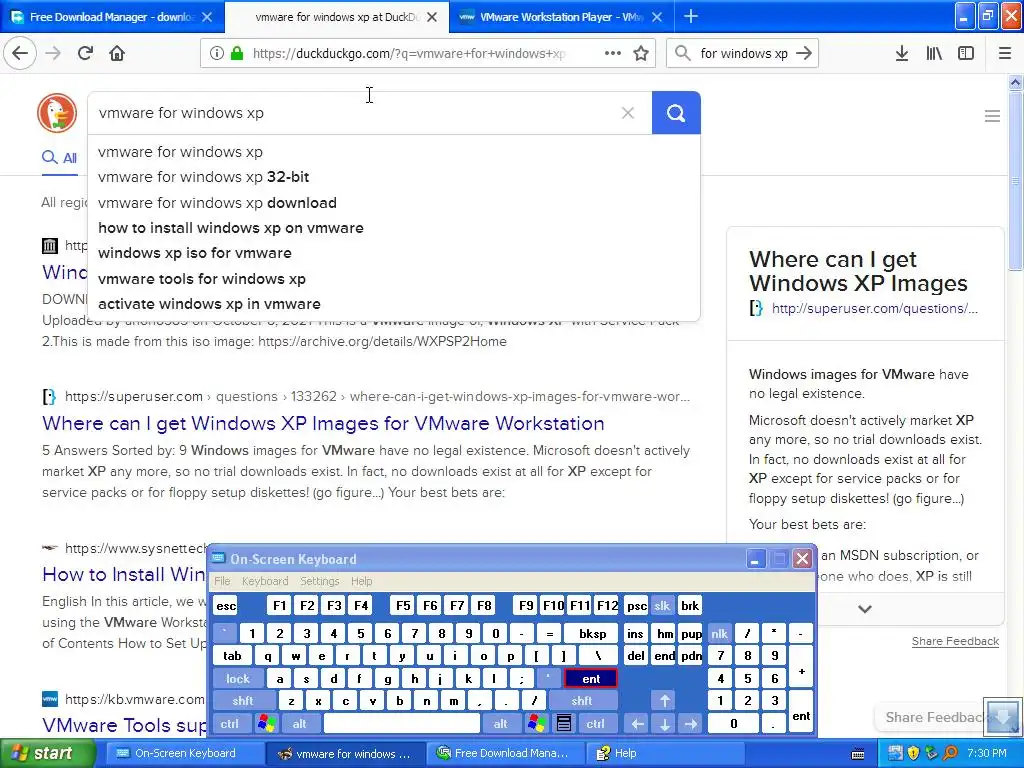Click the blue DuckDuckGo search button
Viewport: 1024px width, 768px height.
pyautogui.click(x=676, y=113)
